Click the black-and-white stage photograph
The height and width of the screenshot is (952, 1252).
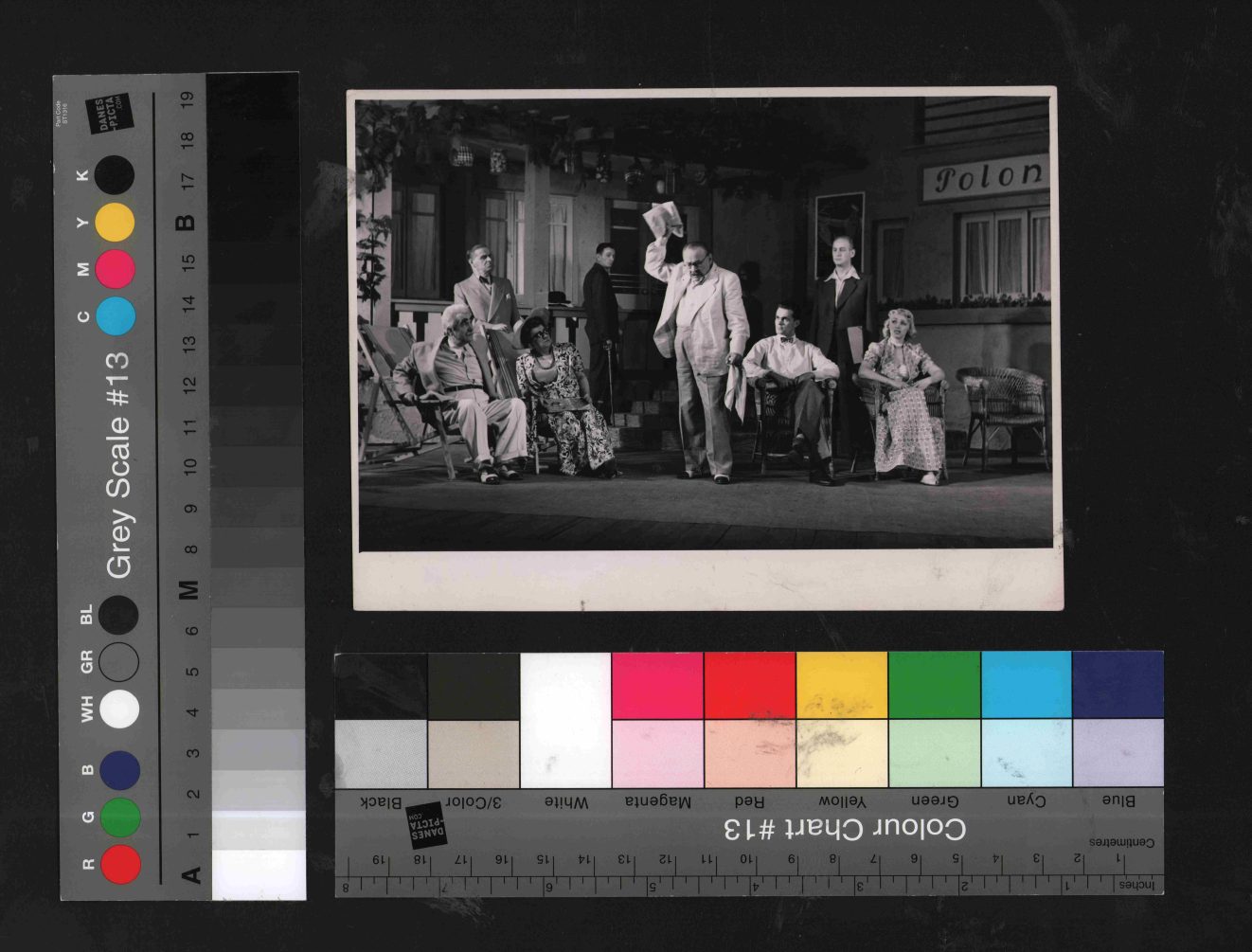coord(705,322)
